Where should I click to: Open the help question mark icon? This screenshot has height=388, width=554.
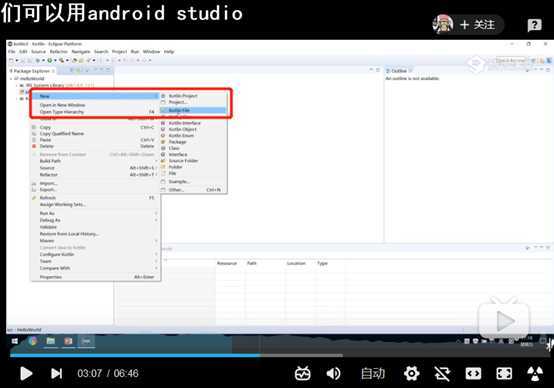[x=534, y=25]
